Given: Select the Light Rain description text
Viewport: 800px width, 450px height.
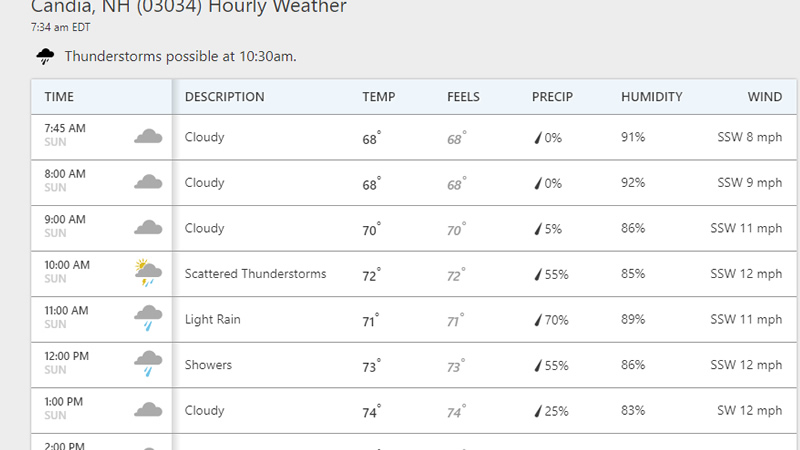Looking at the screenshot, I should tap(212, 320).
